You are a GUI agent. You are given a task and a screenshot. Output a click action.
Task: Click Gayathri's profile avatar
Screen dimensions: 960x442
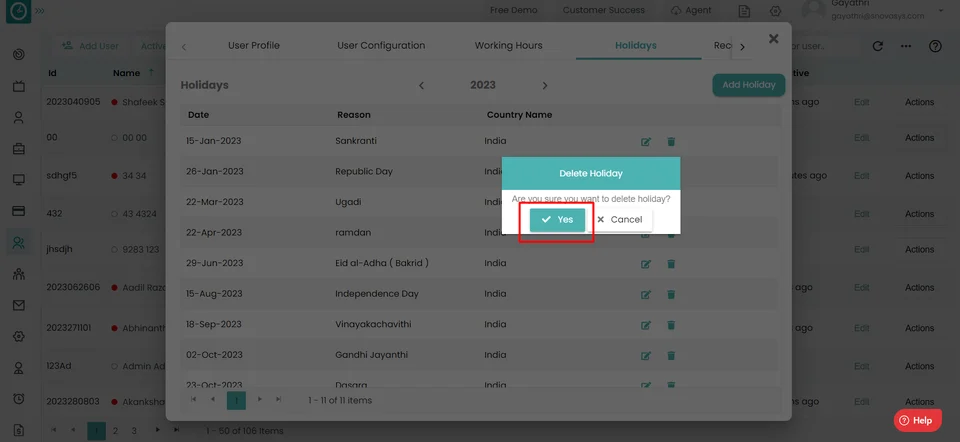(x=814, y=10)
